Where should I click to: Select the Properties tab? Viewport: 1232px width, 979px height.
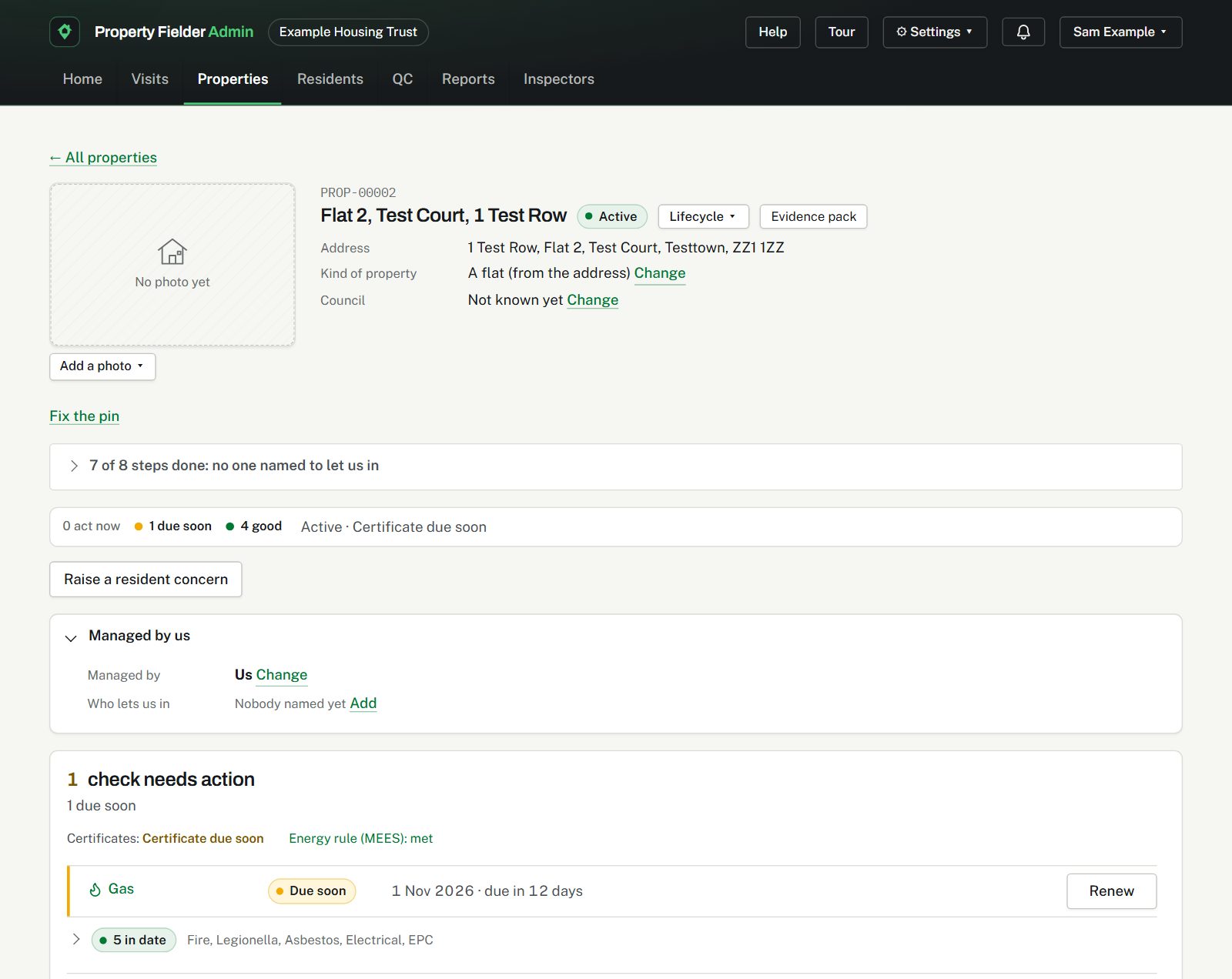click(233, 79)
